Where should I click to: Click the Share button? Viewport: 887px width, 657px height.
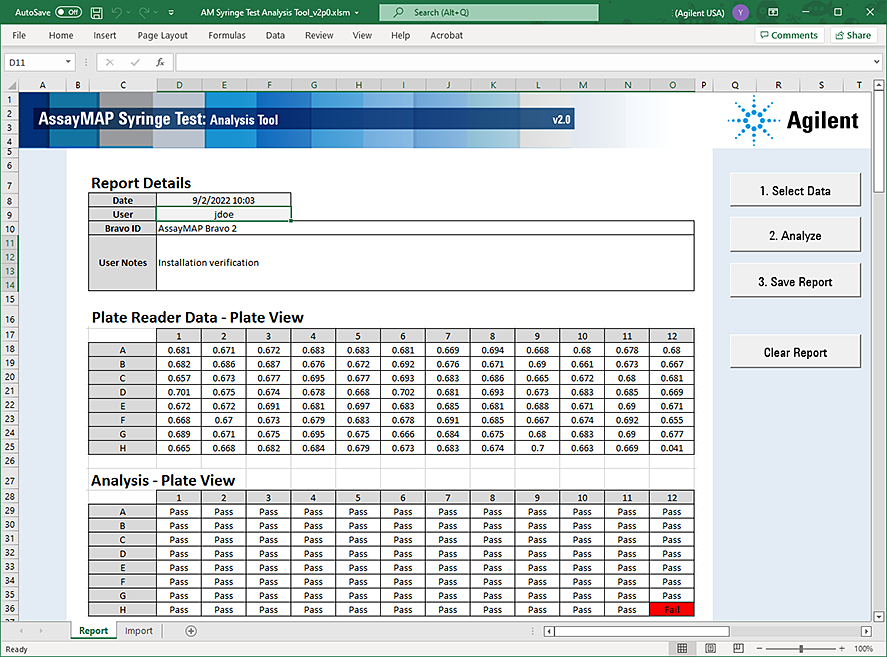pos(854,35)
